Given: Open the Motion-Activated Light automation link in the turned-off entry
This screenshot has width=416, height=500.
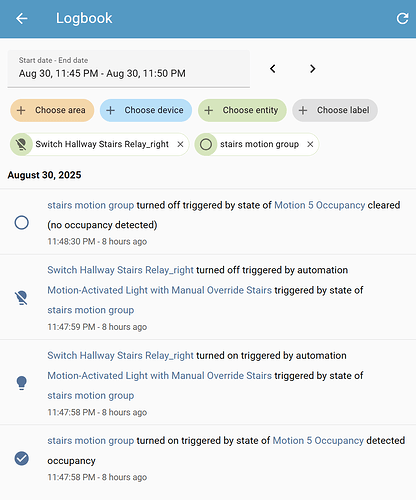Looking at the screenshot, I should [x=160, y=290].
